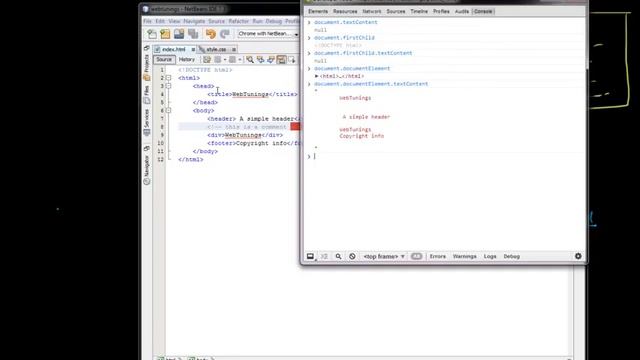Open the Services side panel in NetBeans

click(147, 122)
